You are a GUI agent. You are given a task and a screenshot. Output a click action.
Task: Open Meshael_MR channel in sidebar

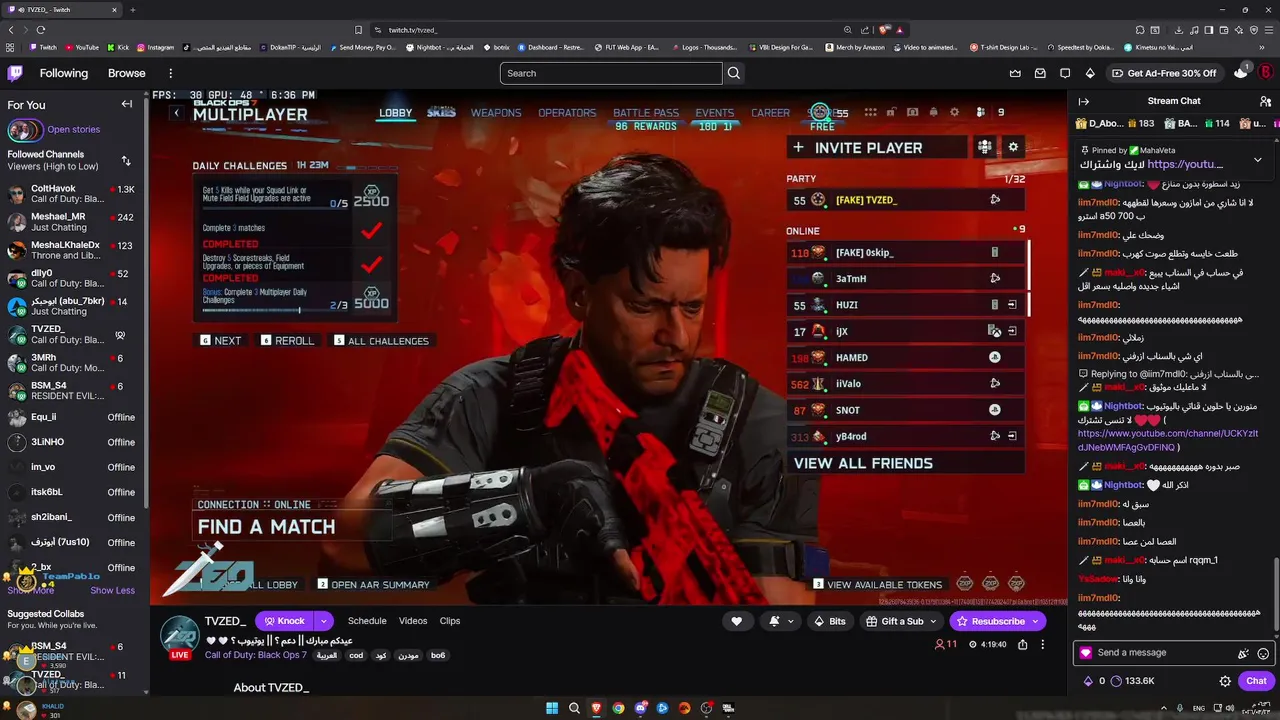75,222
